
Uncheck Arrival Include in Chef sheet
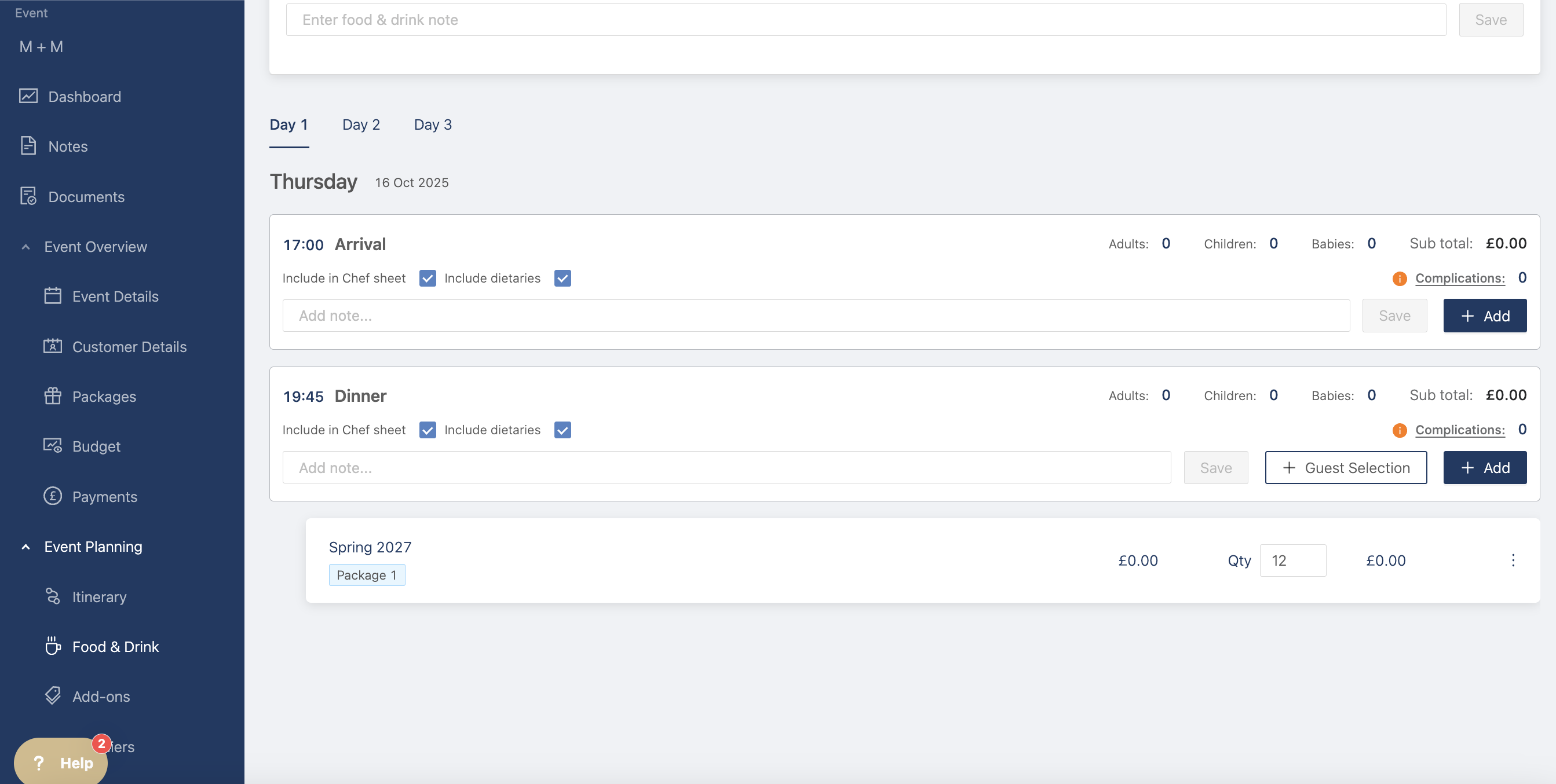[x=427, y=279]
